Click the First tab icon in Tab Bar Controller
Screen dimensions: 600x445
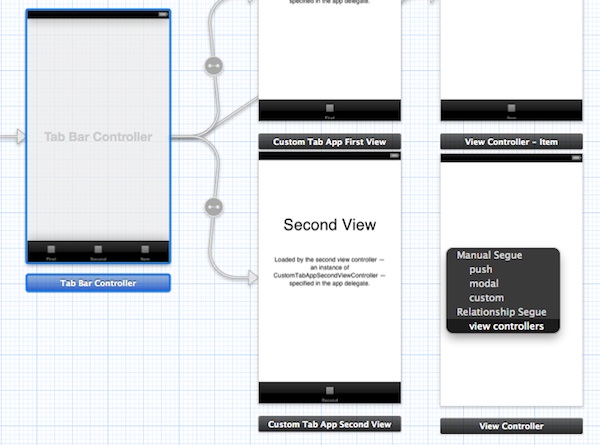pyautogui.click(x=52, y=250)
